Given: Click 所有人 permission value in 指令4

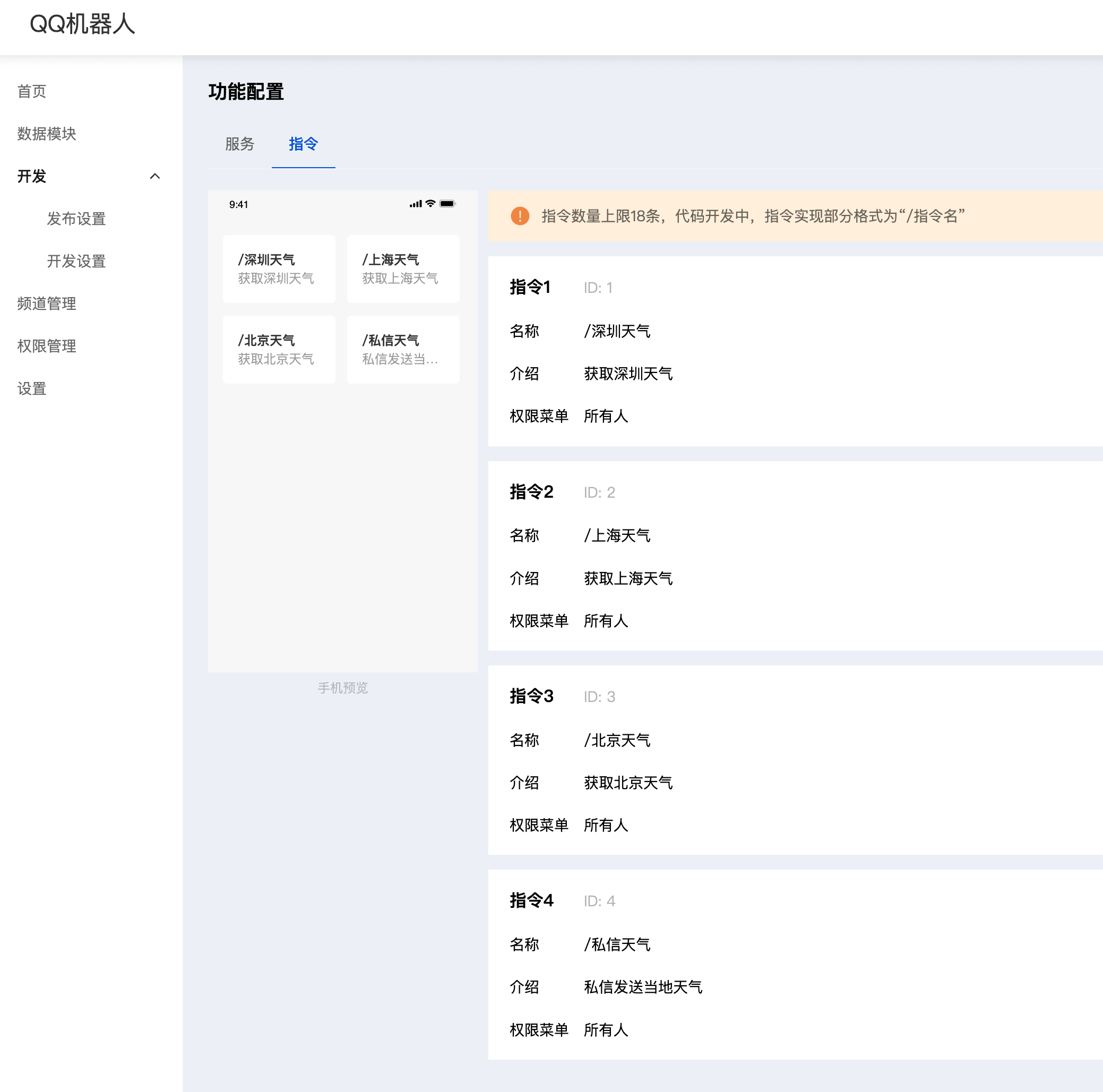Looking at the screenshot, I should 606,1030.
